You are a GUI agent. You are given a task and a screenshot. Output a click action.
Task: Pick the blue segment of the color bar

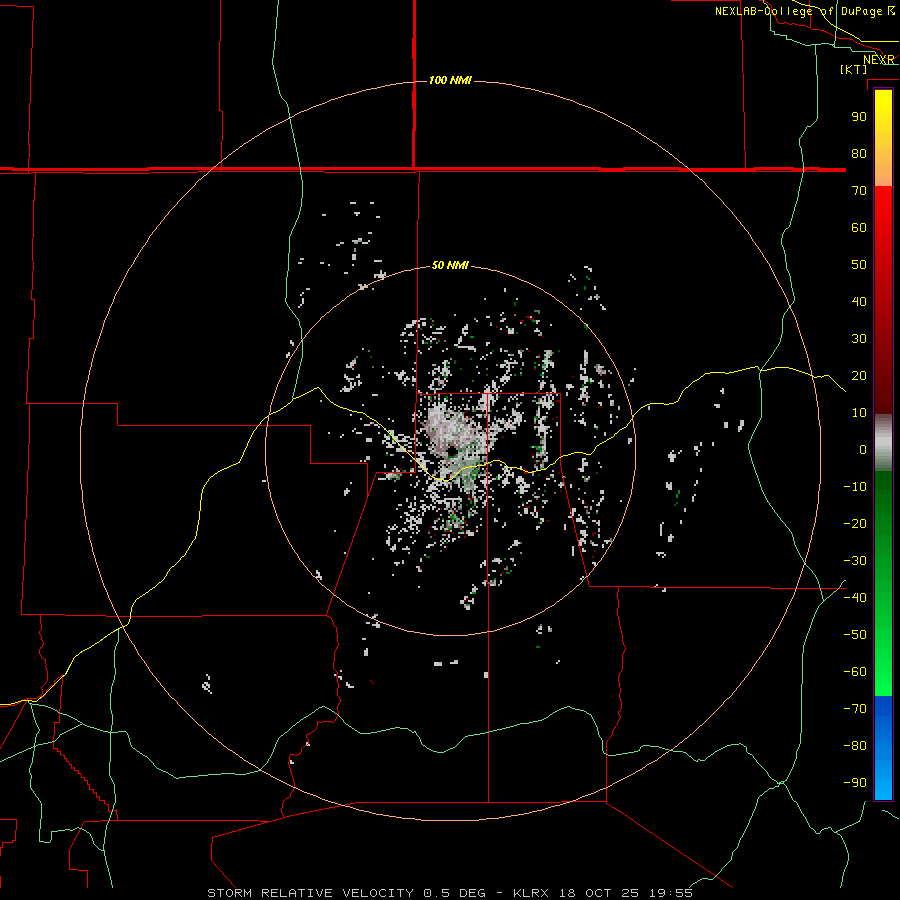click(x=883, y=747)
